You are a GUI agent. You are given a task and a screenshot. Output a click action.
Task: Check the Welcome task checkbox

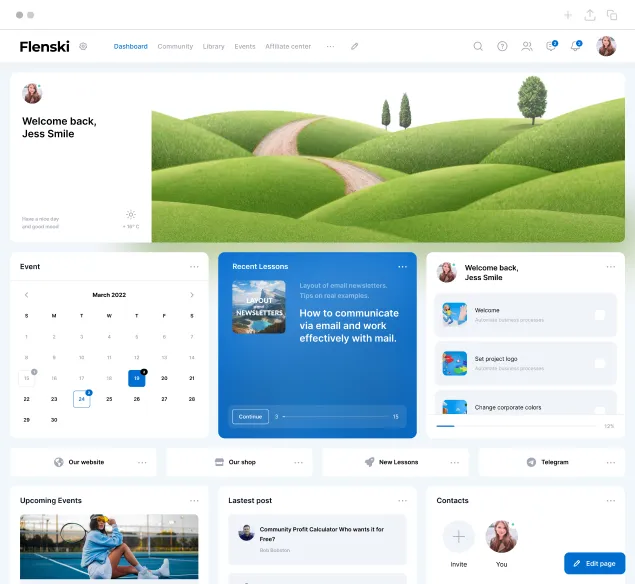pos(600,315)
